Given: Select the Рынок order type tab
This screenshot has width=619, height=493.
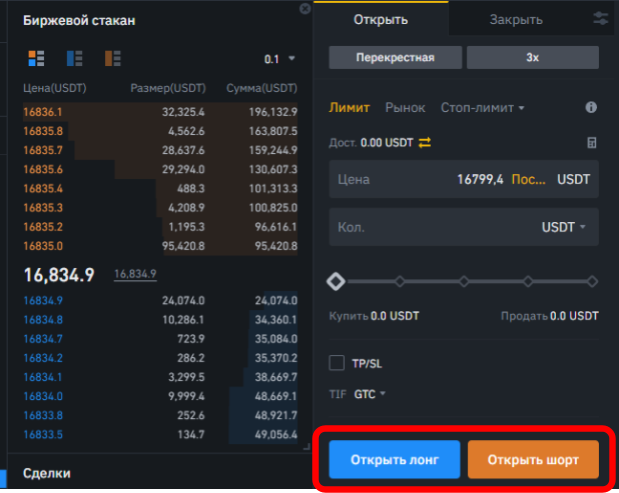Looking at the screenshot, I should pyautogui.click(x=405, y=107).
